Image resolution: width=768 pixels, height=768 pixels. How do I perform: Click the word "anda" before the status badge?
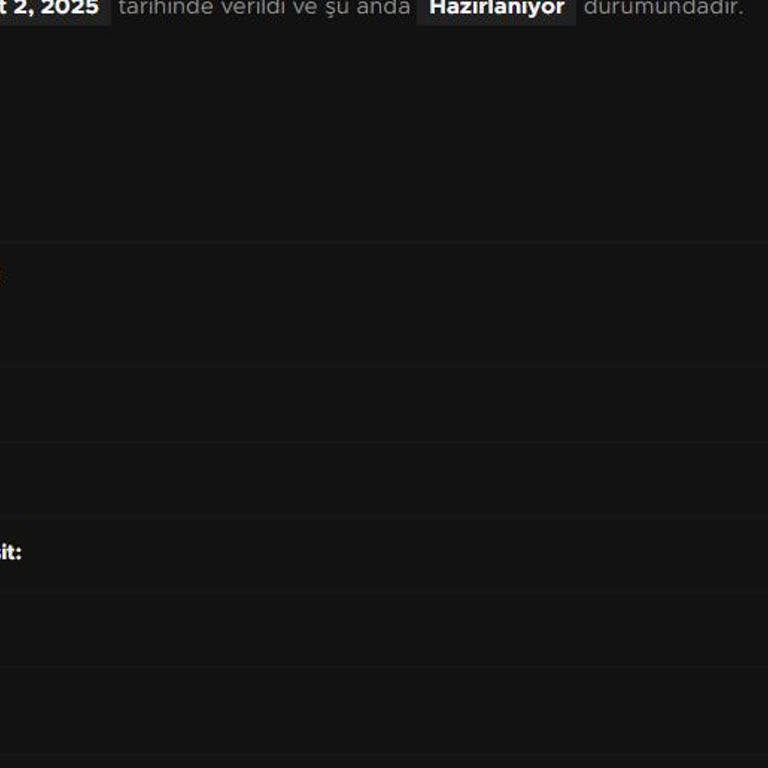(383, 8)
